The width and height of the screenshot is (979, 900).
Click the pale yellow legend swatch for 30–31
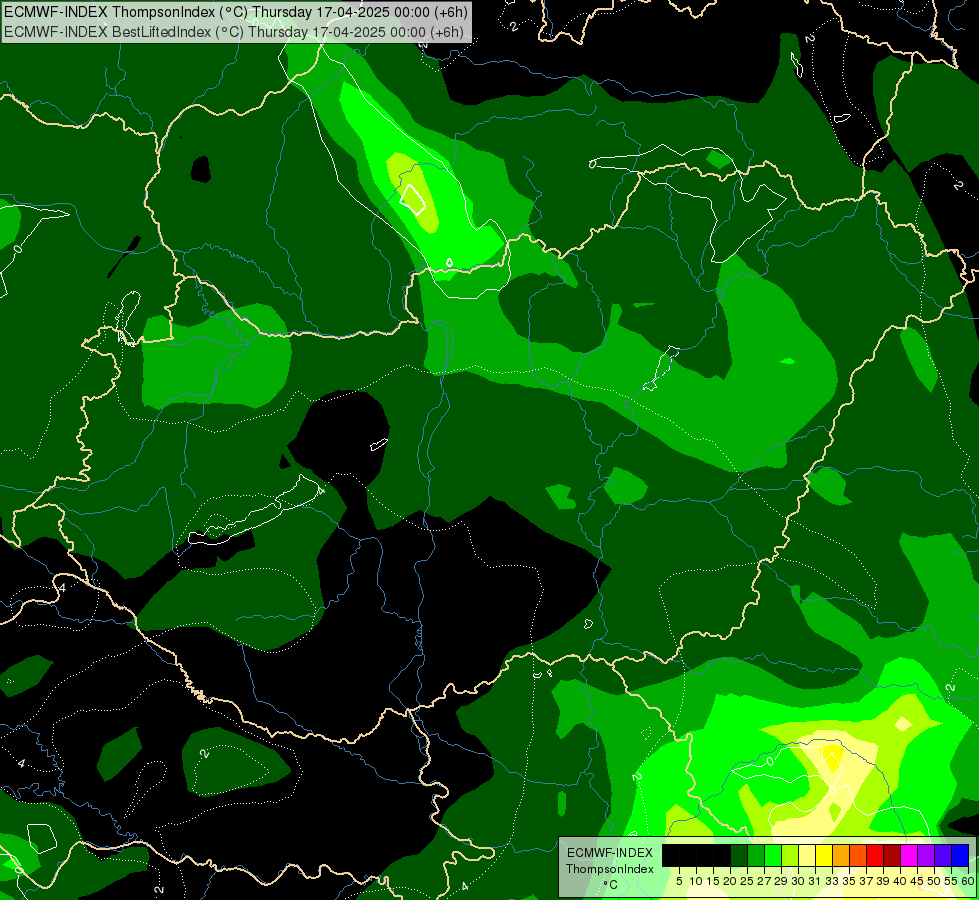coord(807,855)
